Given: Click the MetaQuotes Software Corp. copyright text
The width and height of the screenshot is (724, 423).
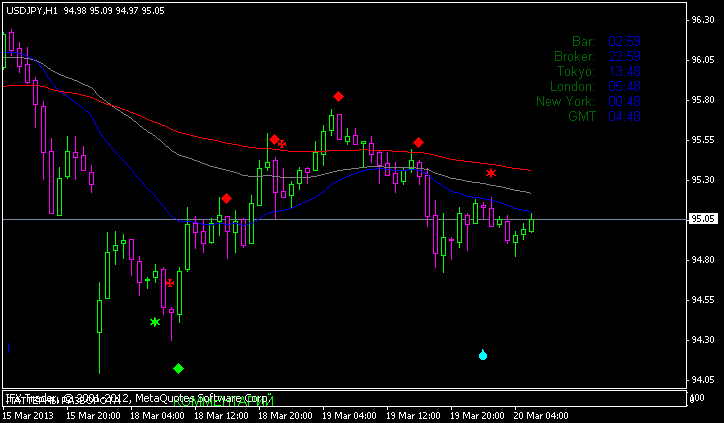Looking at the screenshot, I should point(203,399).
